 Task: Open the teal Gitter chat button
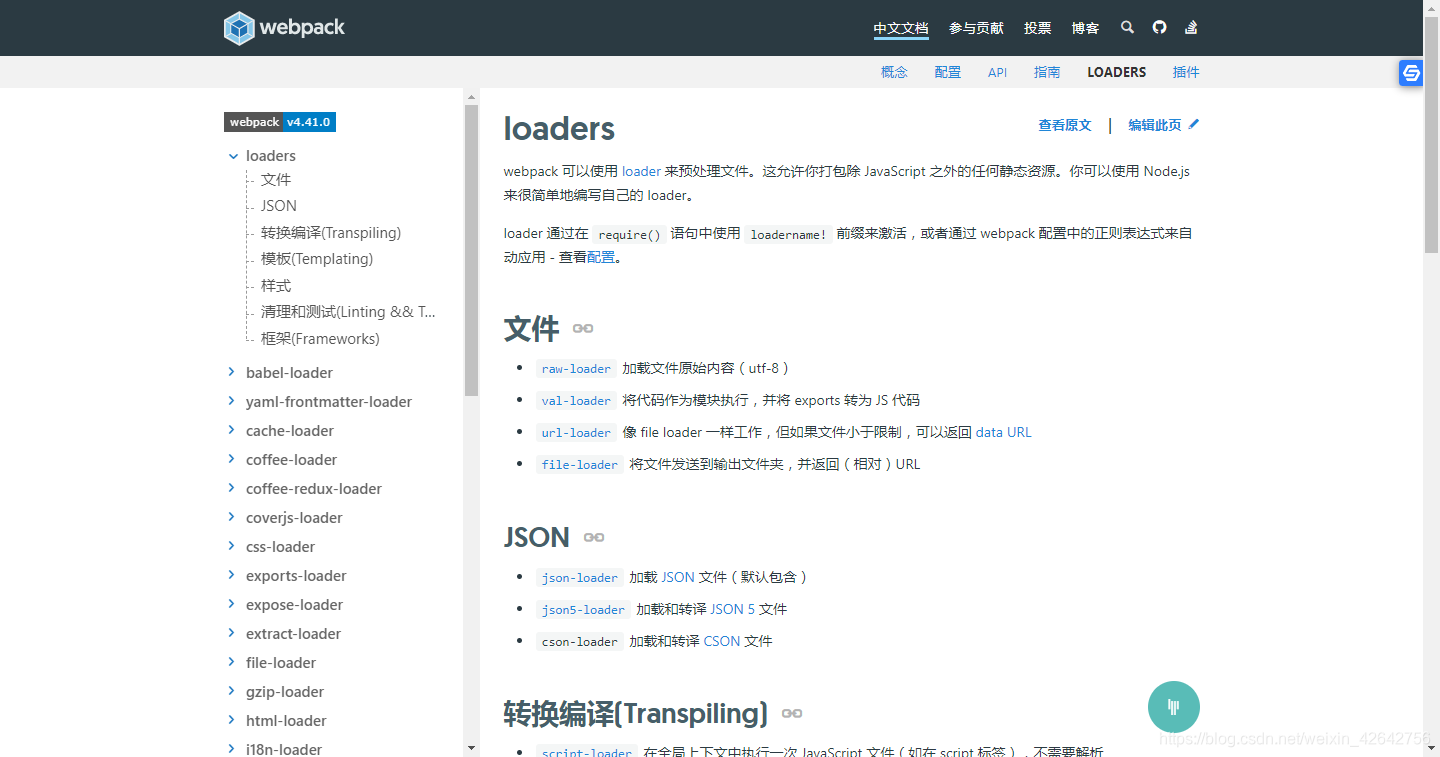[x=1174, y=707]
